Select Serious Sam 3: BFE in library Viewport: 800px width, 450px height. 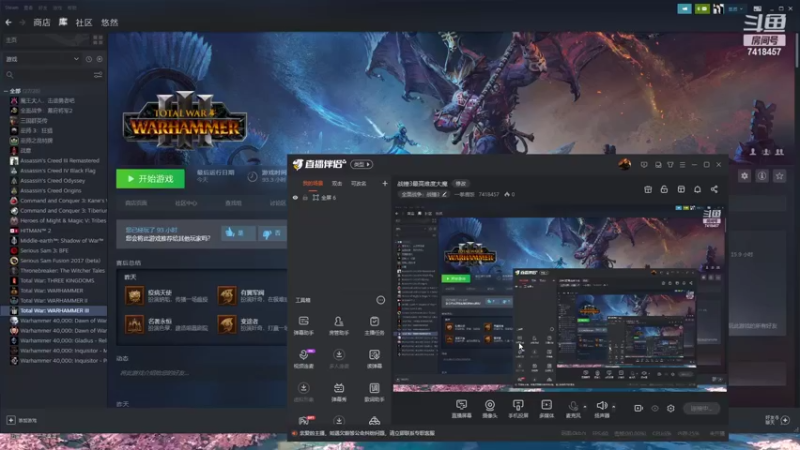[44, 251]
